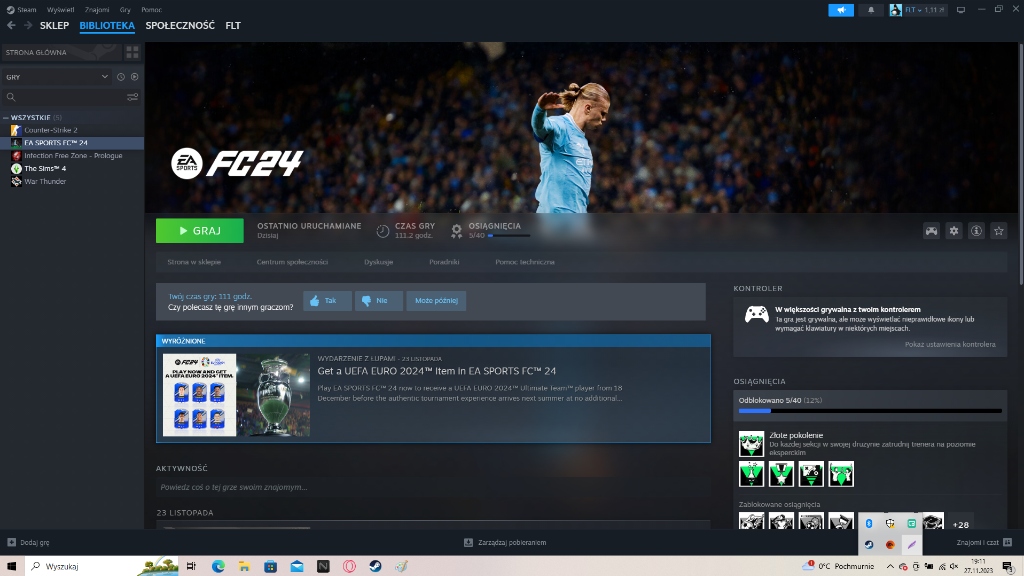This screenshot has height=576, width=1024.
Task: Click Pokaż ustawienia kontrolera link
Action: pyautogui.click(x=950, y=344)
